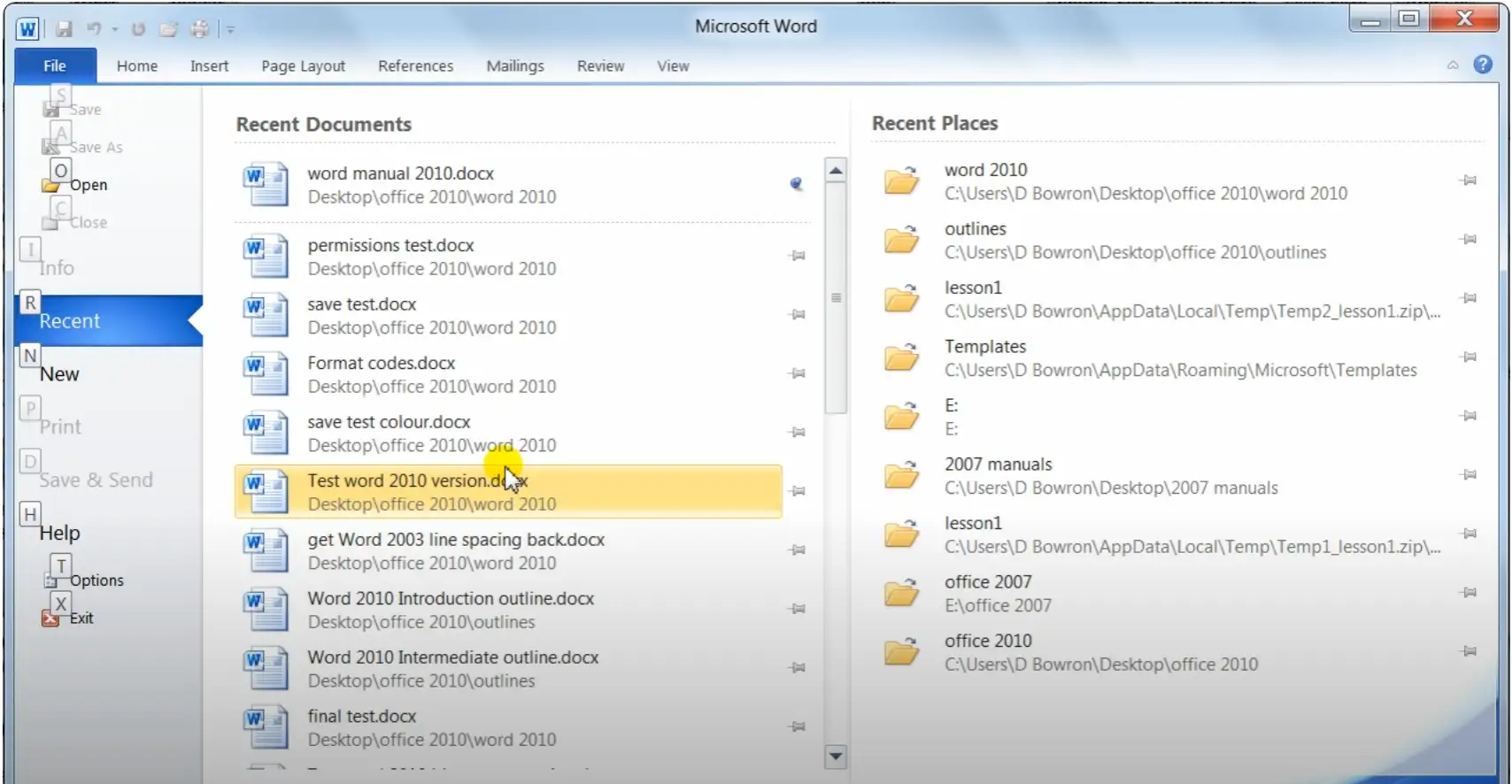The width and height of the screenshot is (1512, 784).
Task: Pin permissions test.docx to Recent Documents
Action: click(x=797, y=256)
